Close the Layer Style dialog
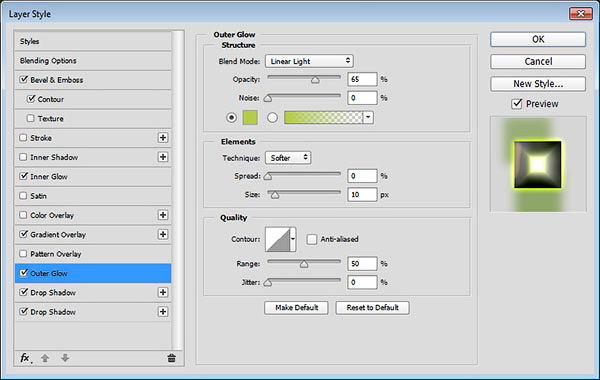Viewport: 600px width, 380px height. [x=581, y=14]
